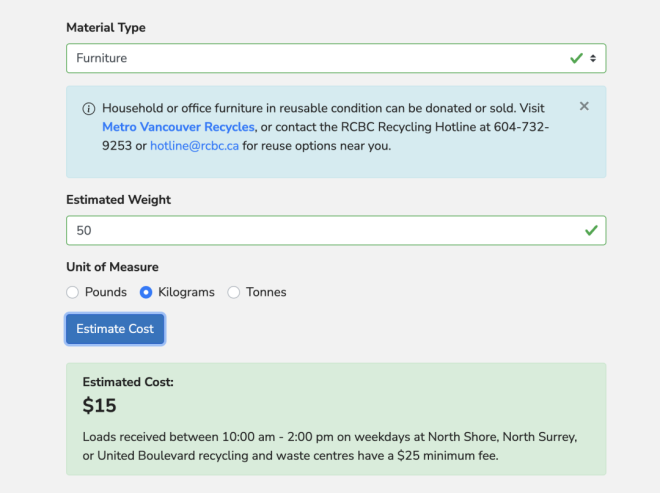
Task: Click the up-down arrows on Material Type select
Action: coord(593,59)
